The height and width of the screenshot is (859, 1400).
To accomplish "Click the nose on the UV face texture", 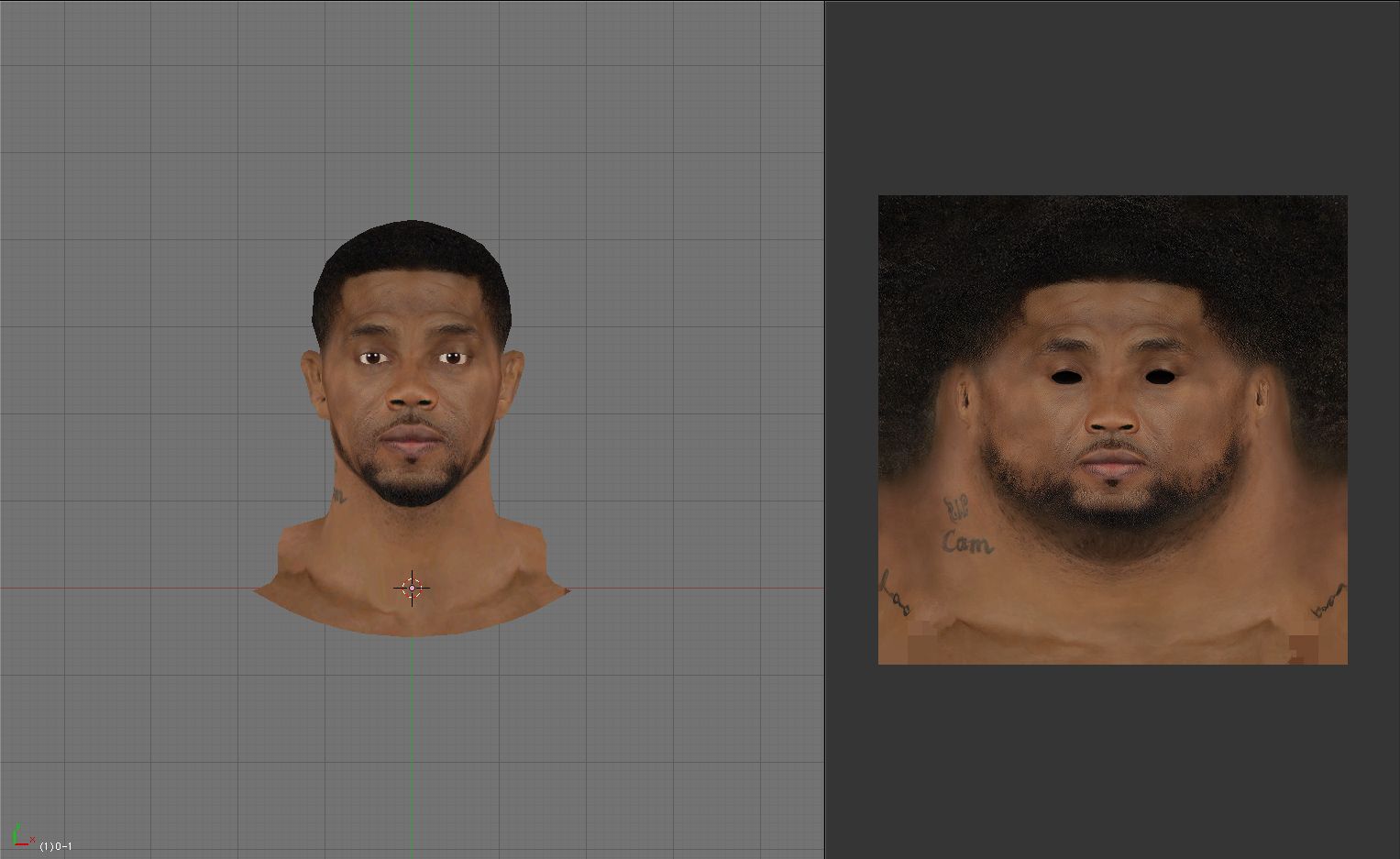I will coord(1114,417).
